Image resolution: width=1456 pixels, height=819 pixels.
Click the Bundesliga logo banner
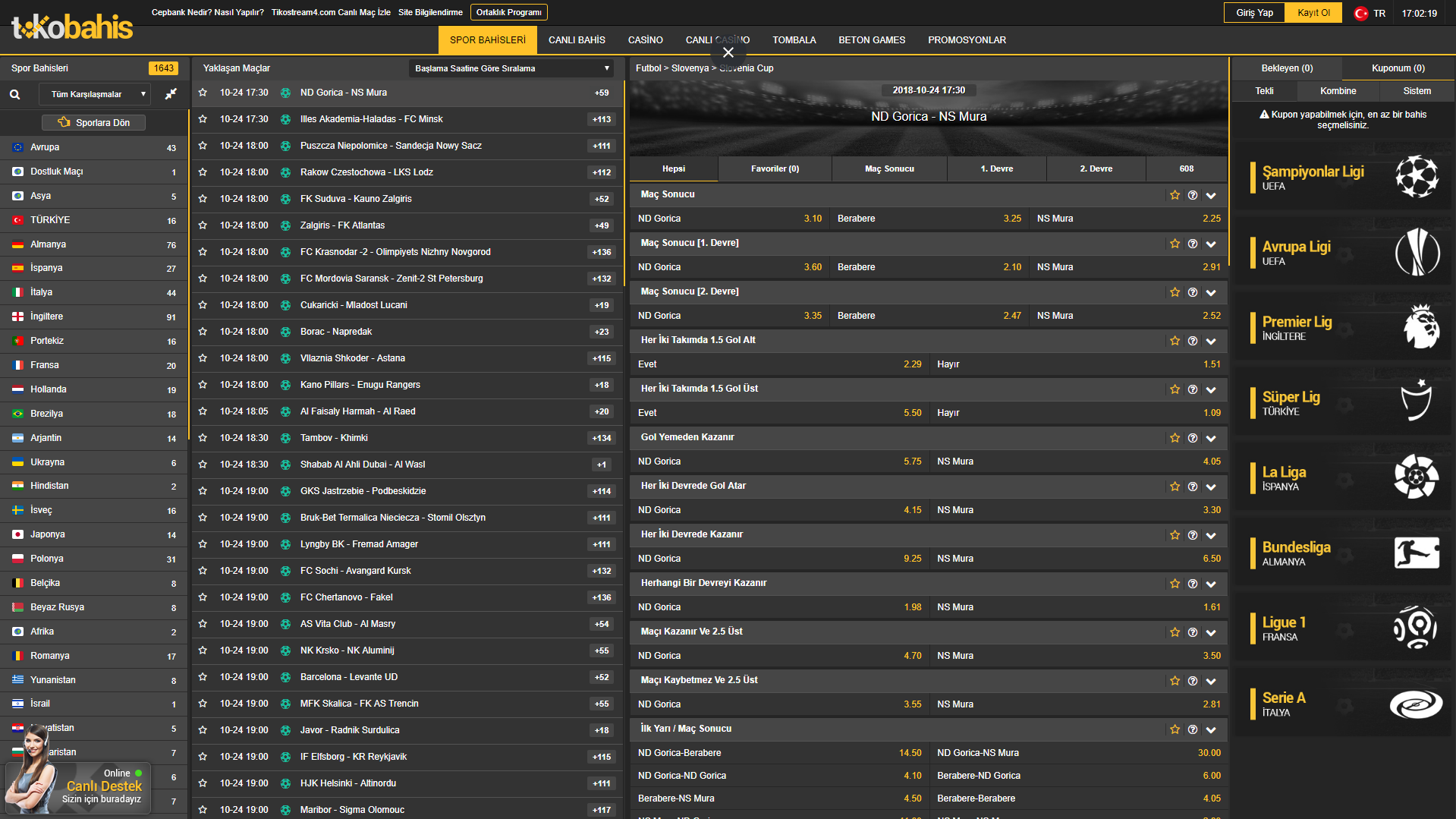tap(1416, 553)
